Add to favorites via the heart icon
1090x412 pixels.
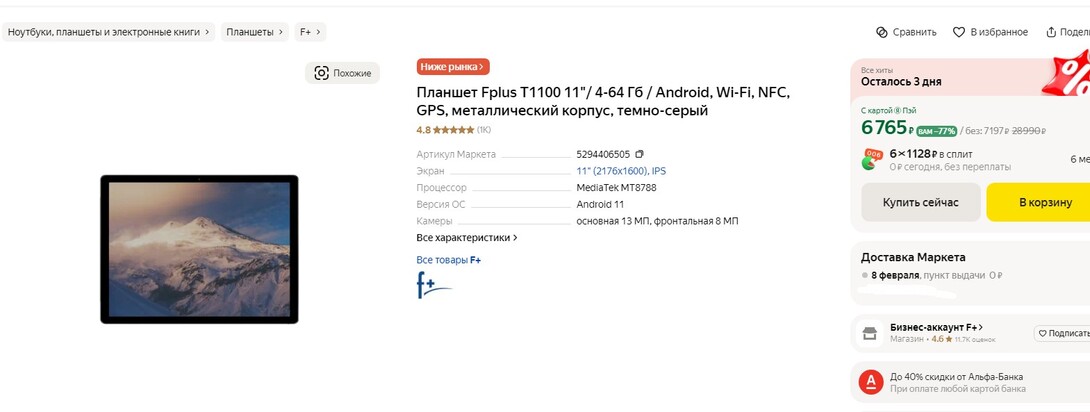(958, 32)
